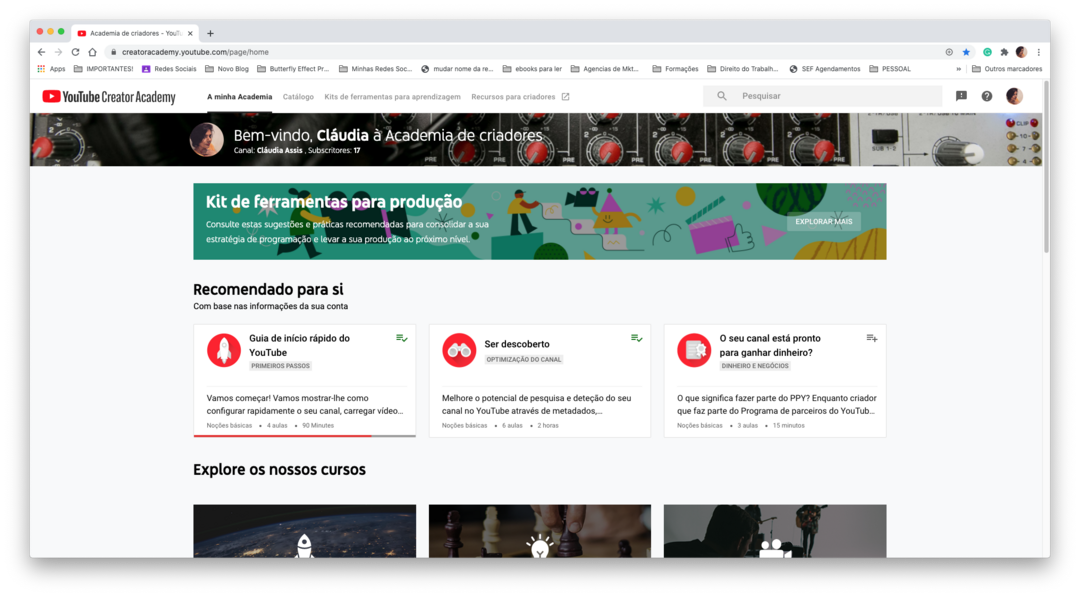This screenshot has width=1080, height=597.
Task: Open Guia de início rápido do YouTube course
Action: (x=300, y=345)
